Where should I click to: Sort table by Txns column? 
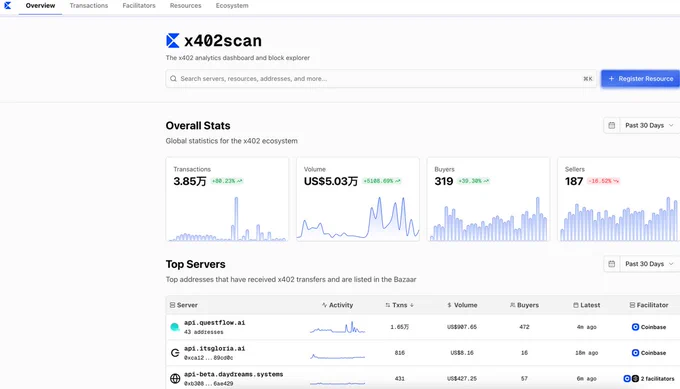pos(399,305)
